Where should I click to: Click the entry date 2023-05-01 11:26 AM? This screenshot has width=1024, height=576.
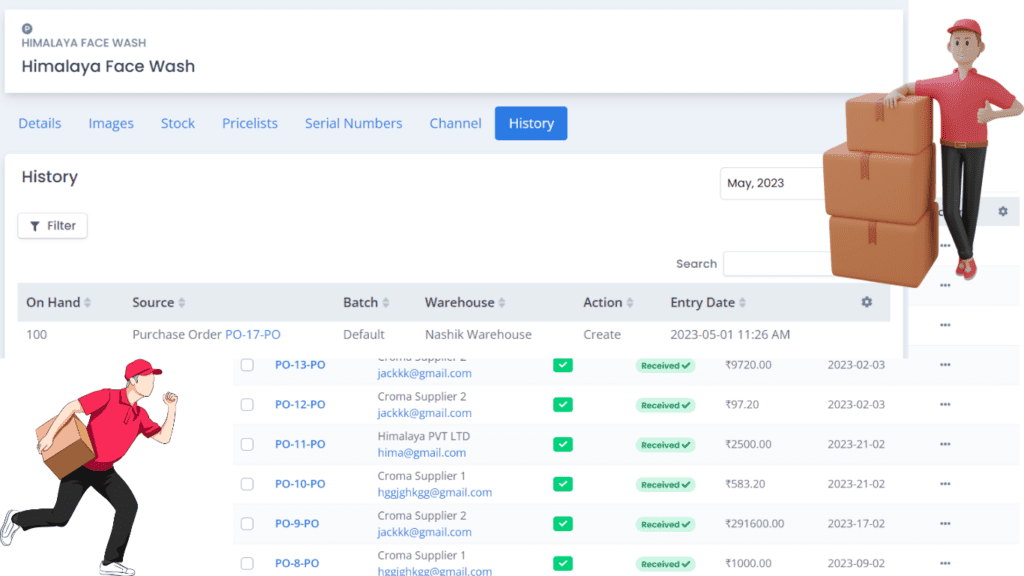tap(730, 334)
